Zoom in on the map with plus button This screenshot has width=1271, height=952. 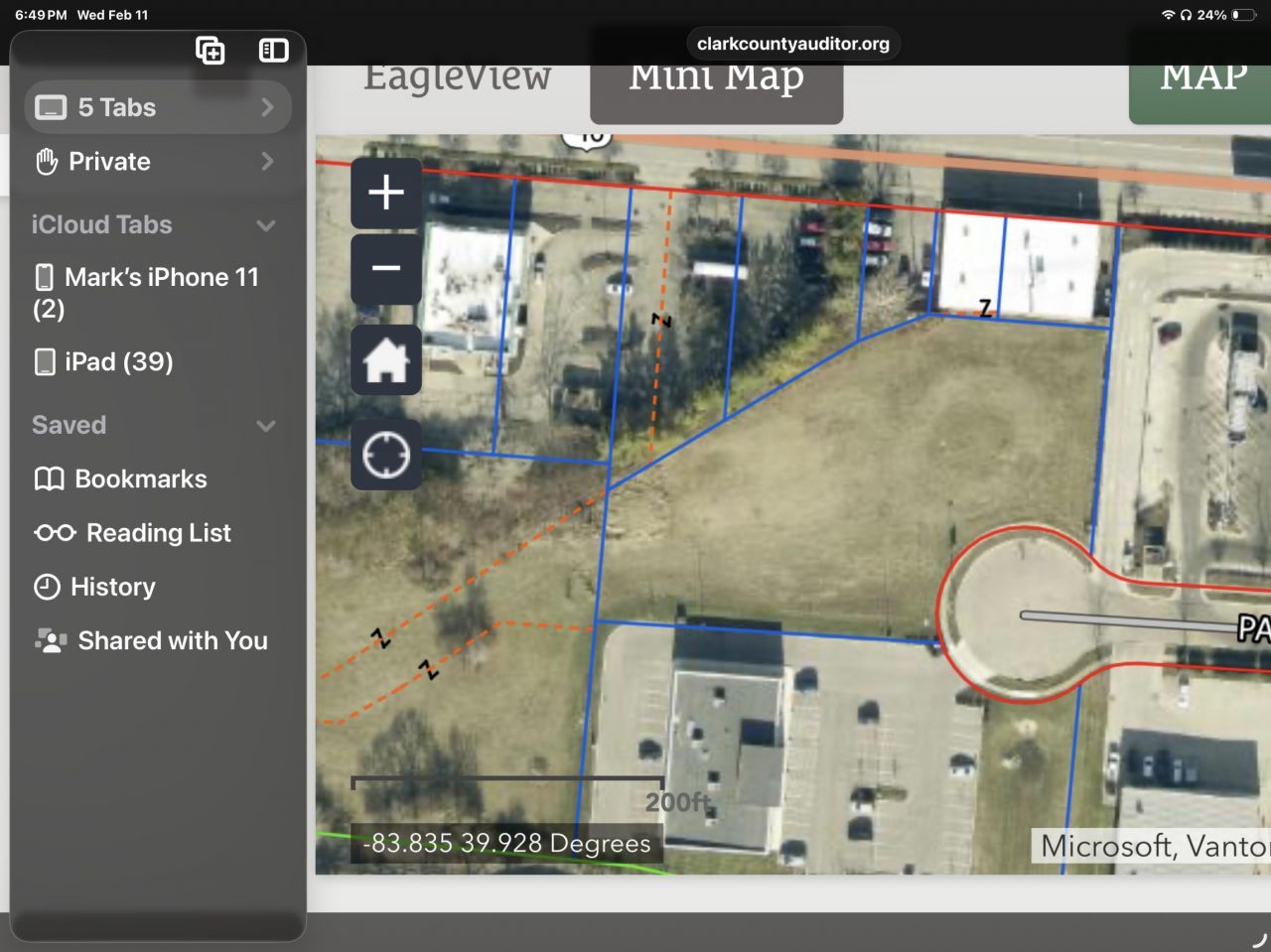pyautogui.click(x=386, y=193)
